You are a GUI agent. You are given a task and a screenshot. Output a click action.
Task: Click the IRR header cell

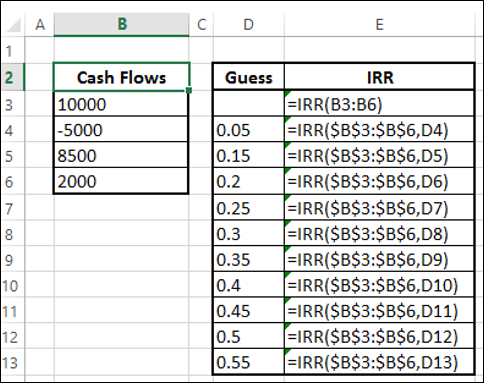click(380, 77)
